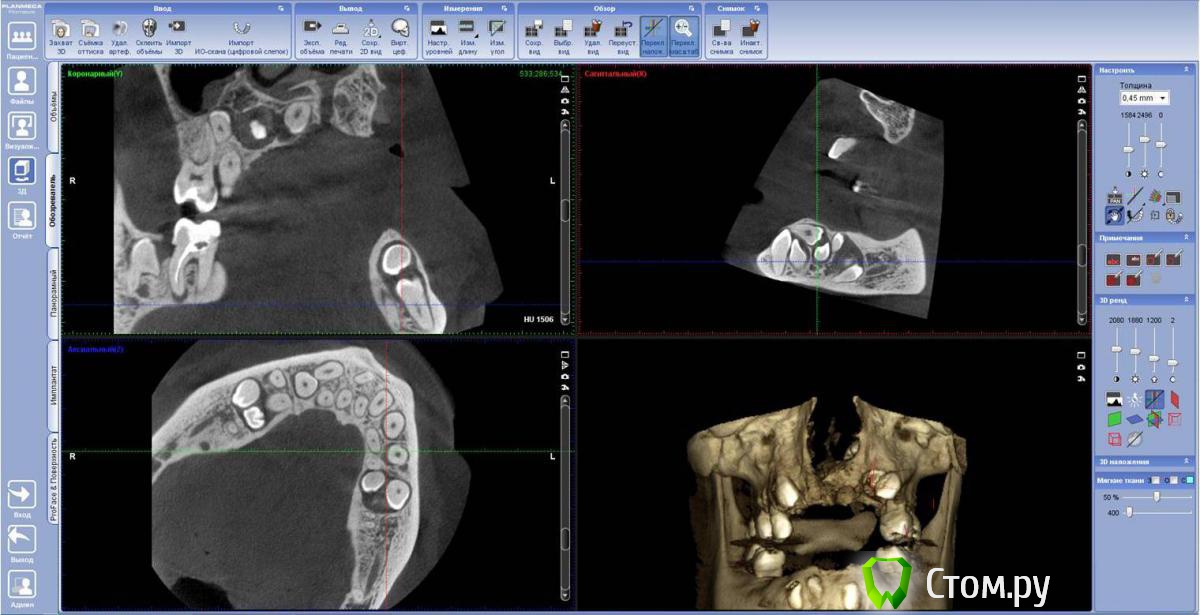Viewport: 1200px width, 615px height.
Task: Click the 50 % soft tissue opacity slider
Action: [x=1157, y=497]
